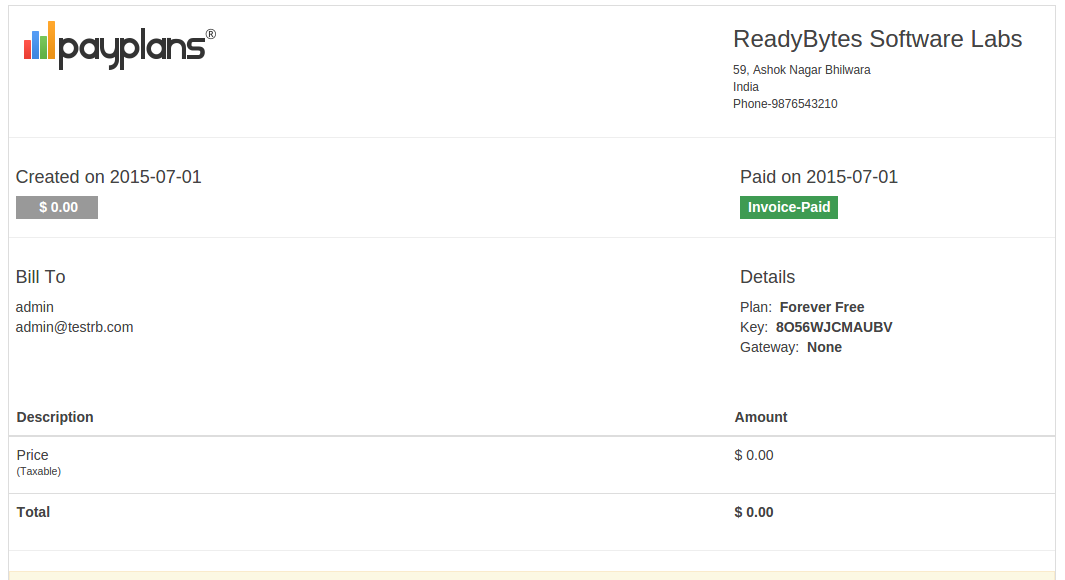Click the payplans logo image
Viewport: 1065px width, 580px height.
point(120,45)
